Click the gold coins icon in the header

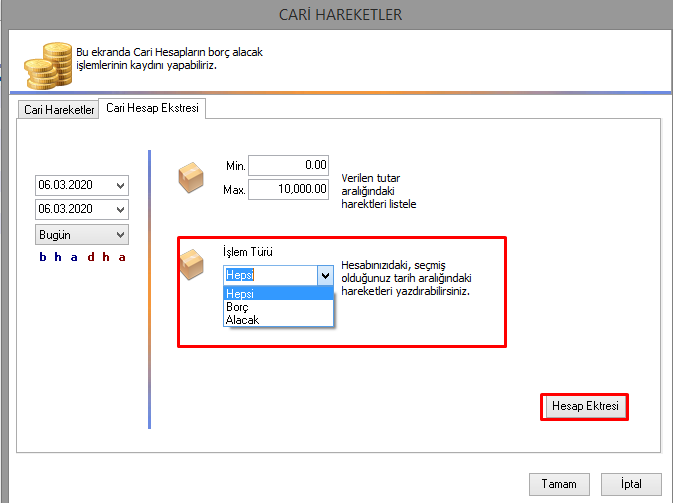click(x=42, y=64)
